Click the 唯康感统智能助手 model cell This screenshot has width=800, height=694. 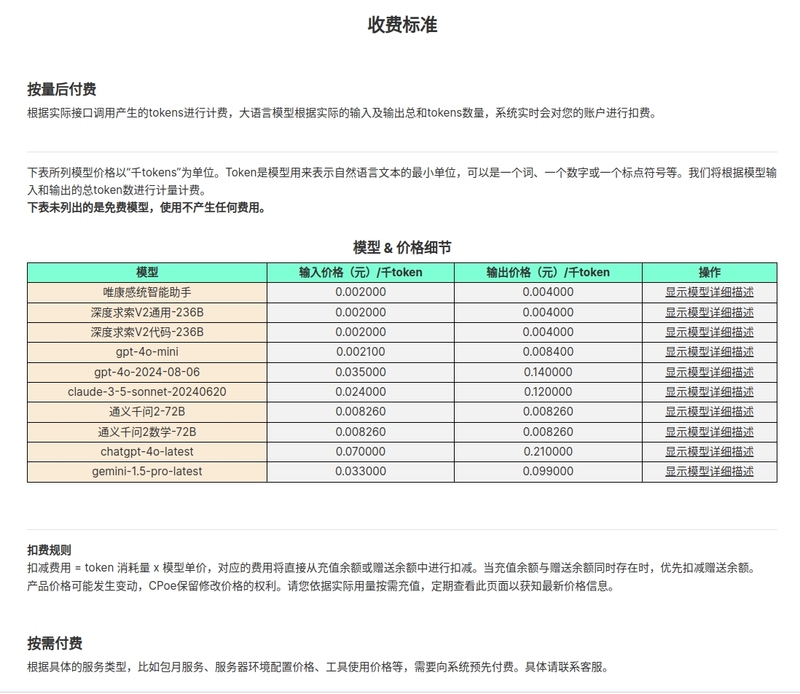click(147, 292)
